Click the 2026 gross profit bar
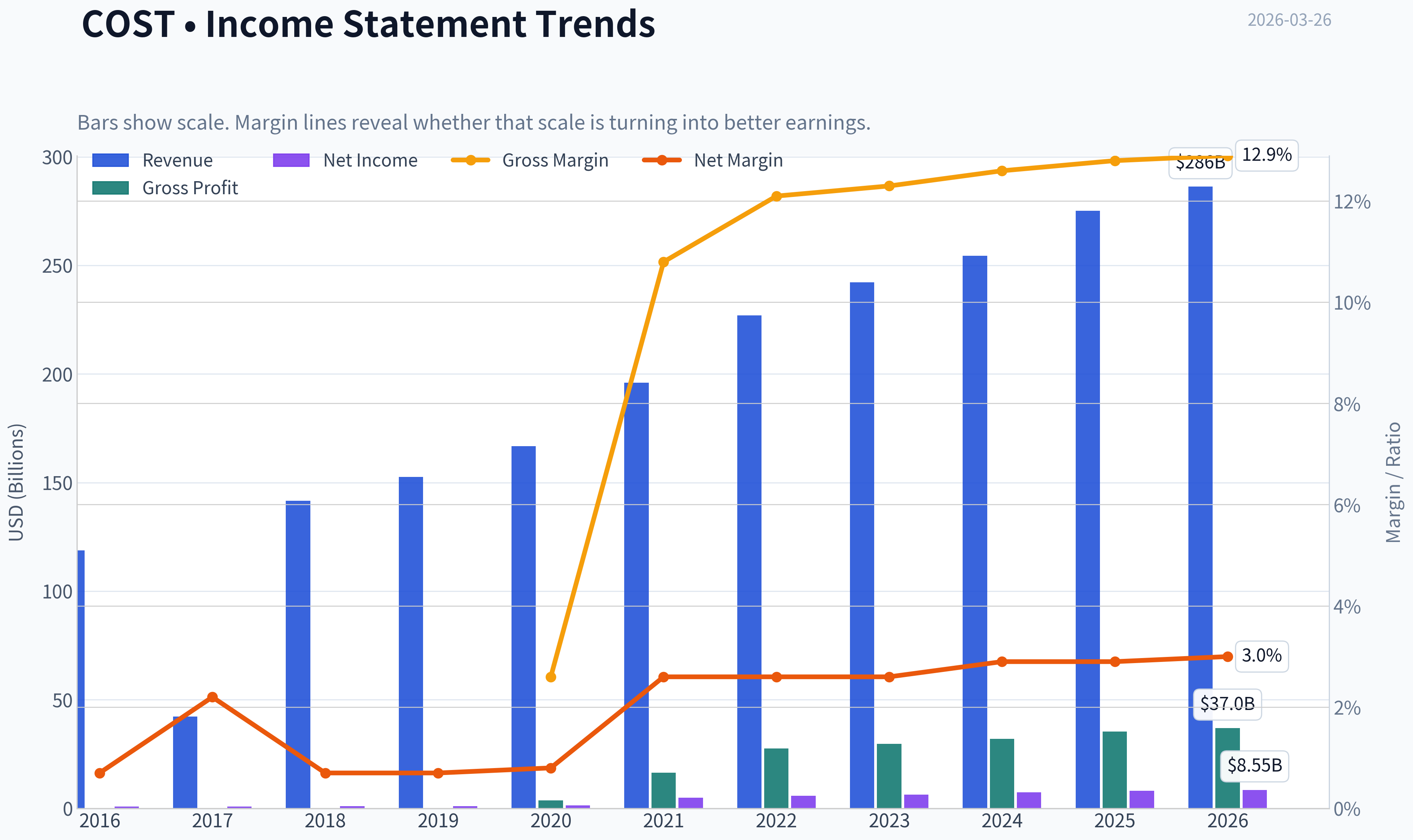 [x=1227, y=768]
